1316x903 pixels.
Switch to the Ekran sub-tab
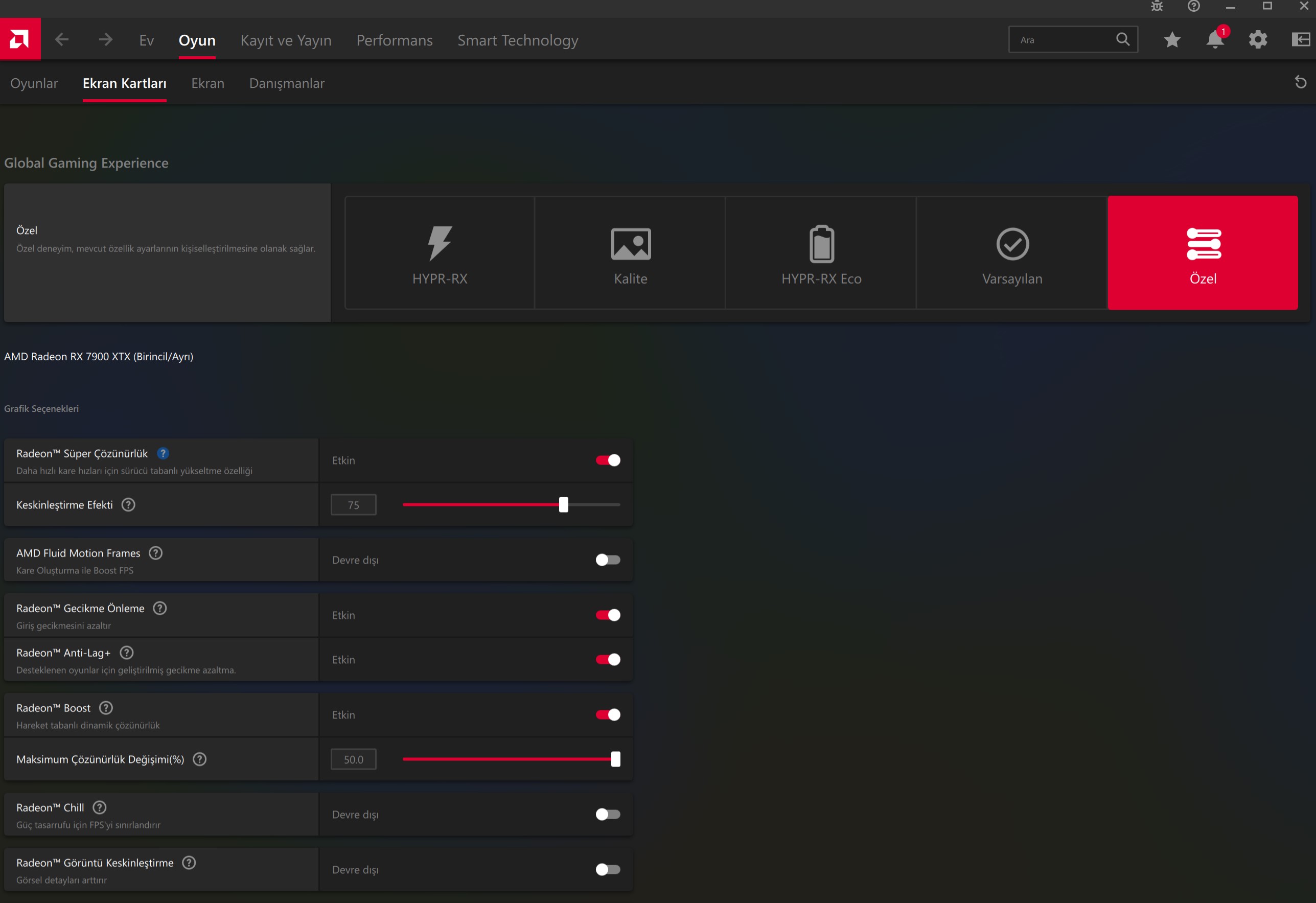(x=208, y=83)
